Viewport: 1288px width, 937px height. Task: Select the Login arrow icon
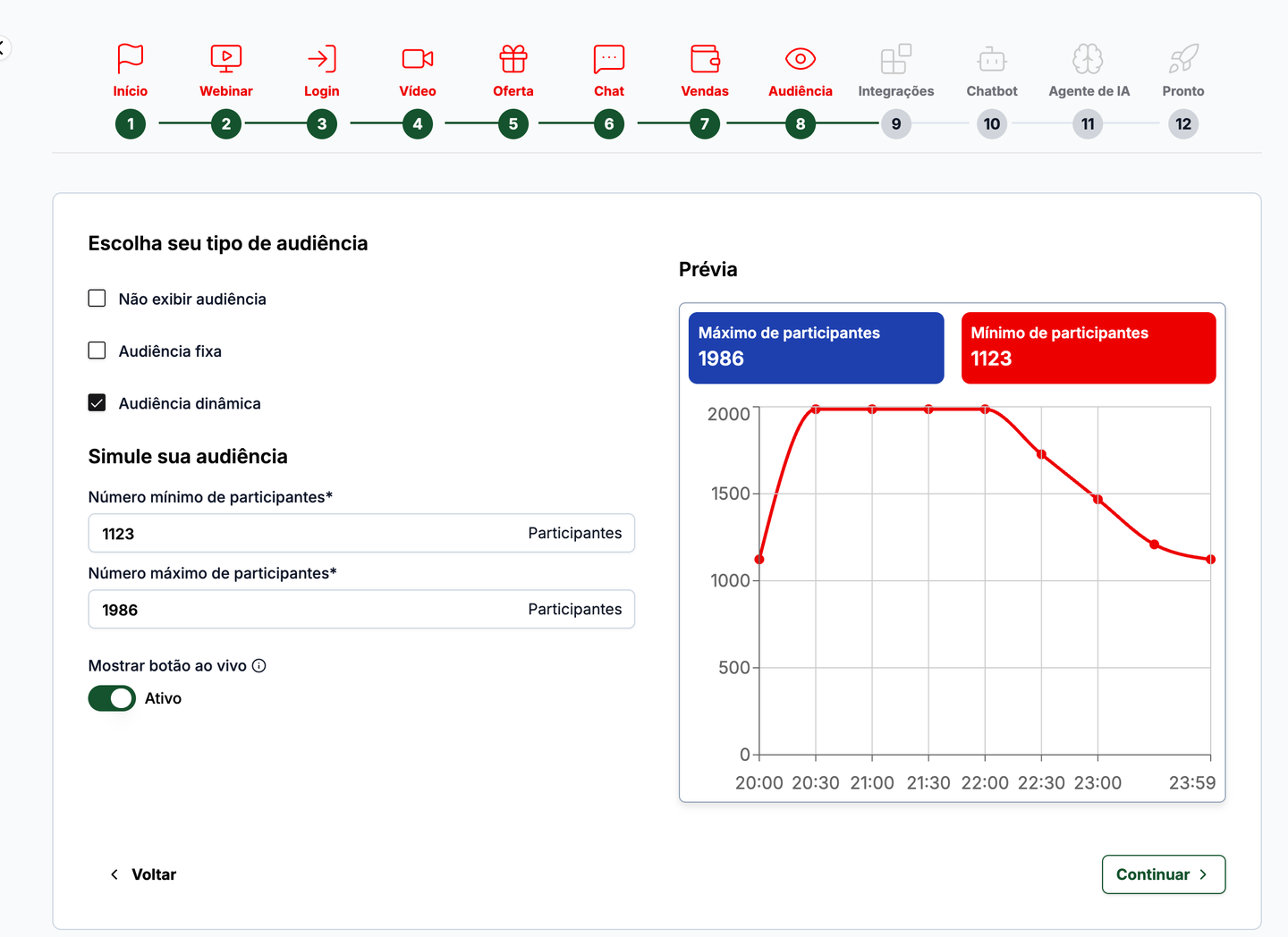(322, 58)
